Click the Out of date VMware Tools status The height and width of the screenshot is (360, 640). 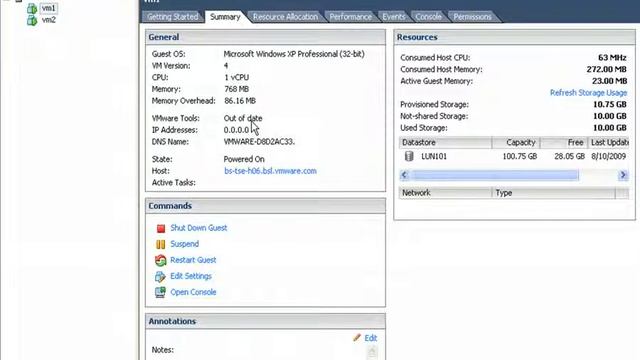tap(243, 118)
